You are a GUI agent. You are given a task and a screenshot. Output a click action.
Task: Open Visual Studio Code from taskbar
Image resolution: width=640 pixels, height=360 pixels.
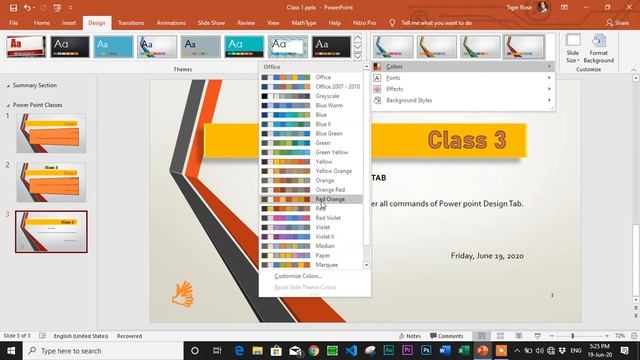[x=351, y=351]
